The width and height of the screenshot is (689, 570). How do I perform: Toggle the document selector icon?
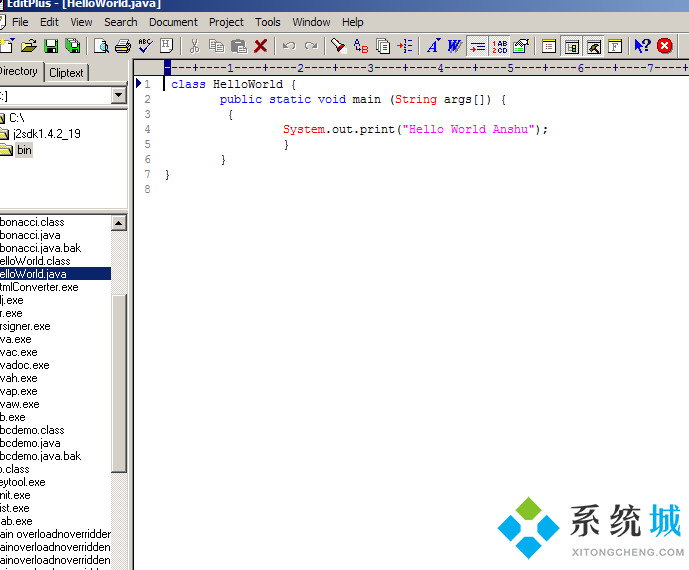(x=549, y=46)
